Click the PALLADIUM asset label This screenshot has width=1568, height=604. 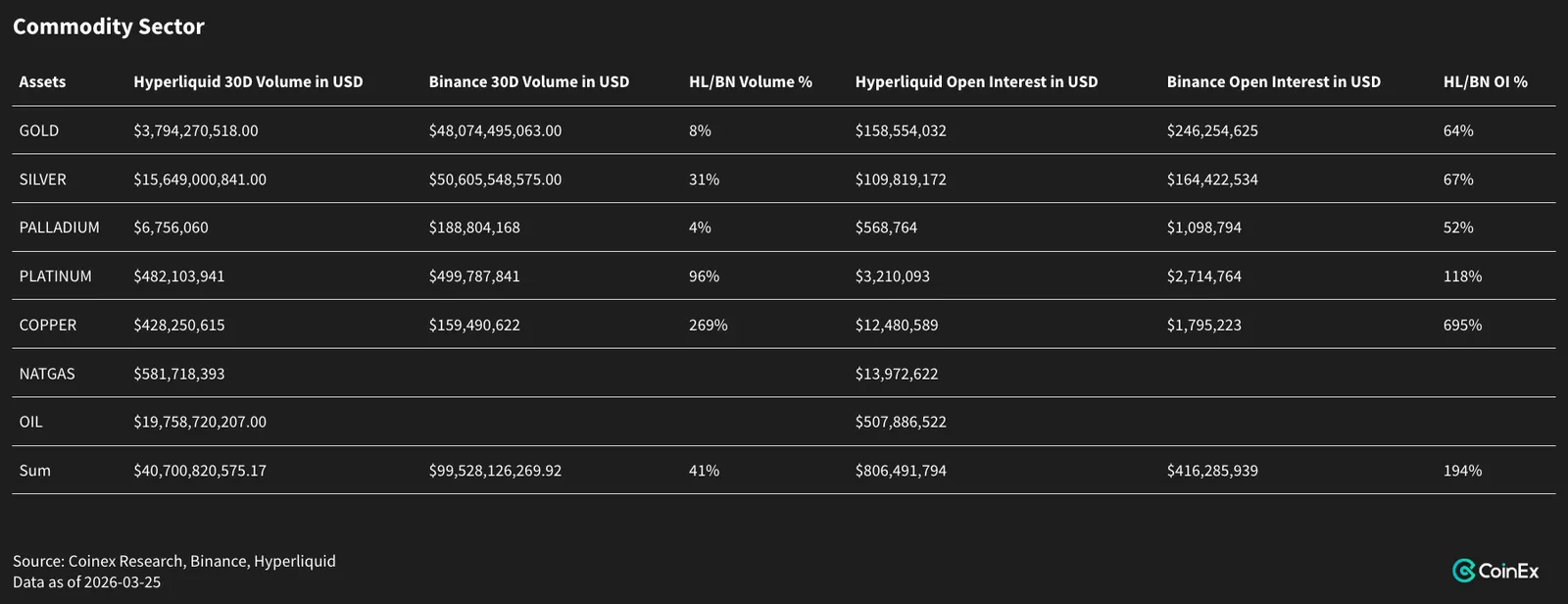(60, 227)
